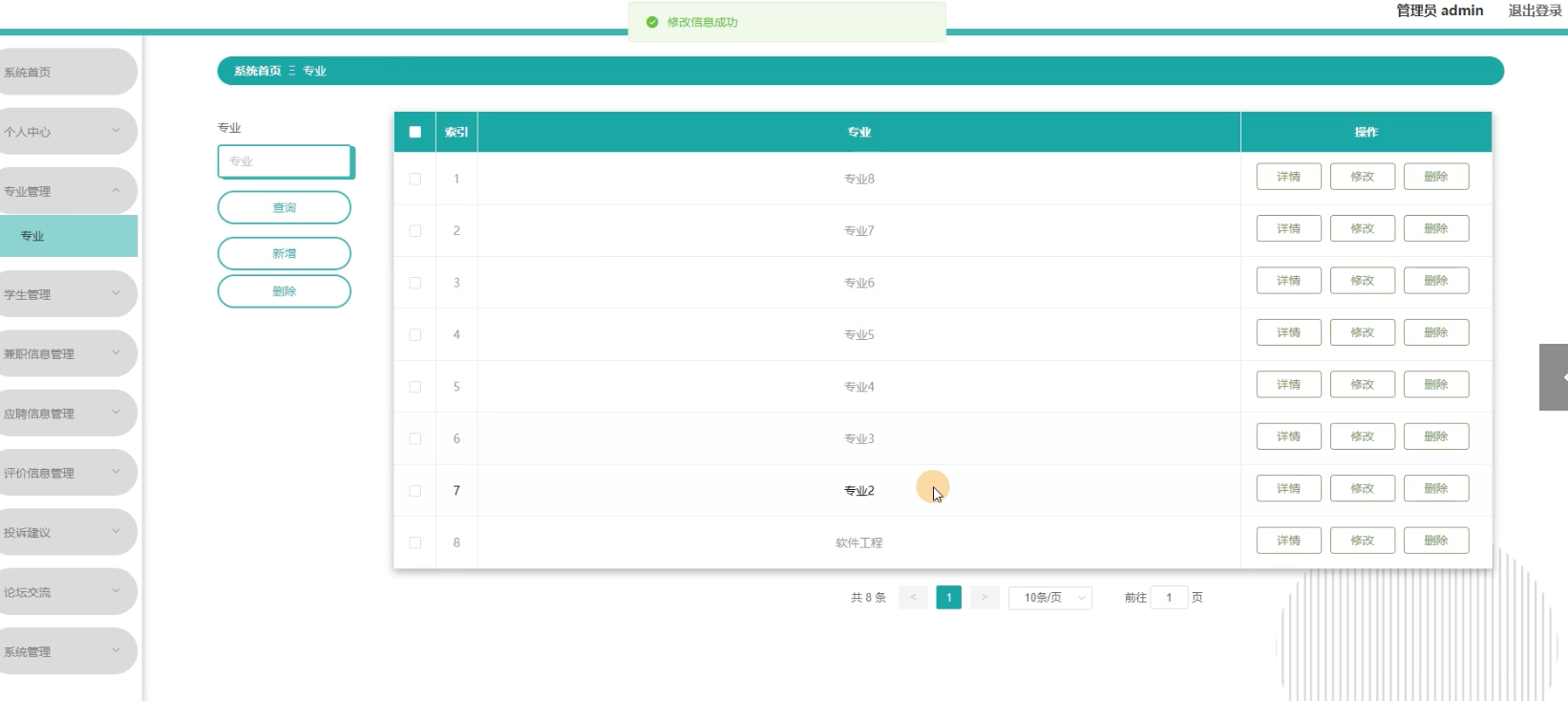
Task: Click the 软件工程 cell in the table
Action: coord(859,542)
